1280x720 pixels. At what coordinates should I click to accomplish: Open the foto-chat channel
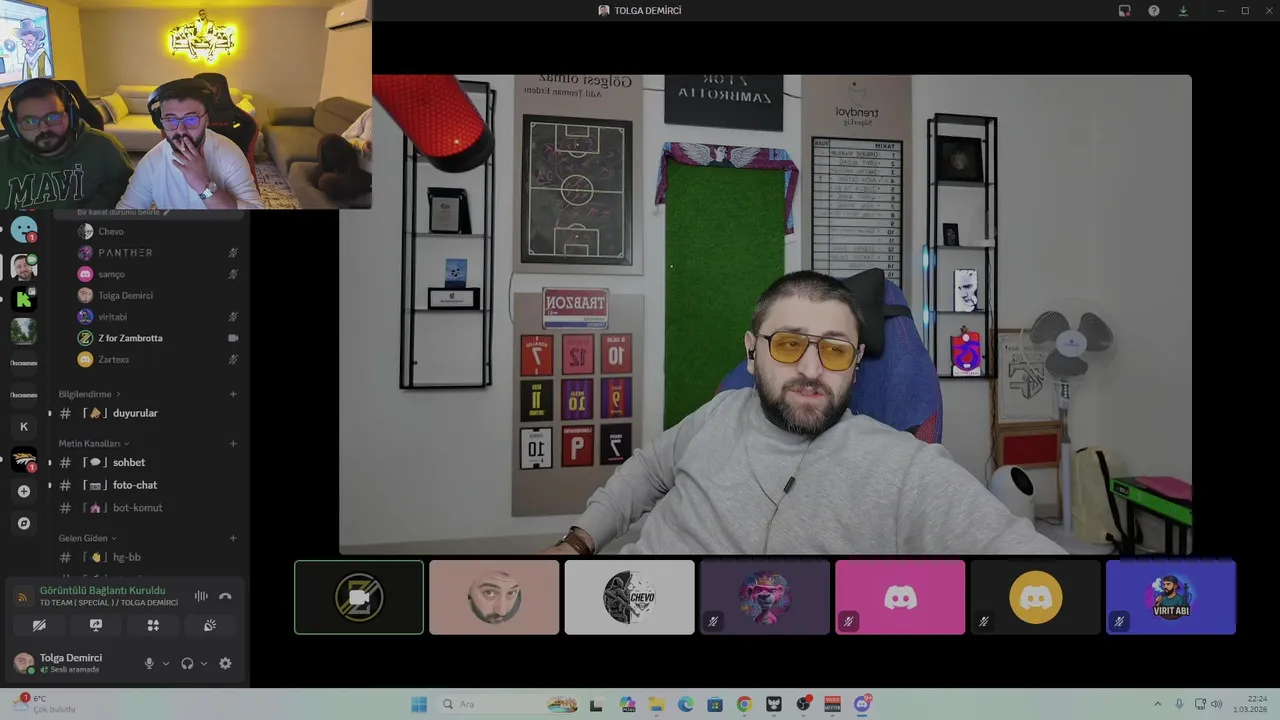coord(145,485)
